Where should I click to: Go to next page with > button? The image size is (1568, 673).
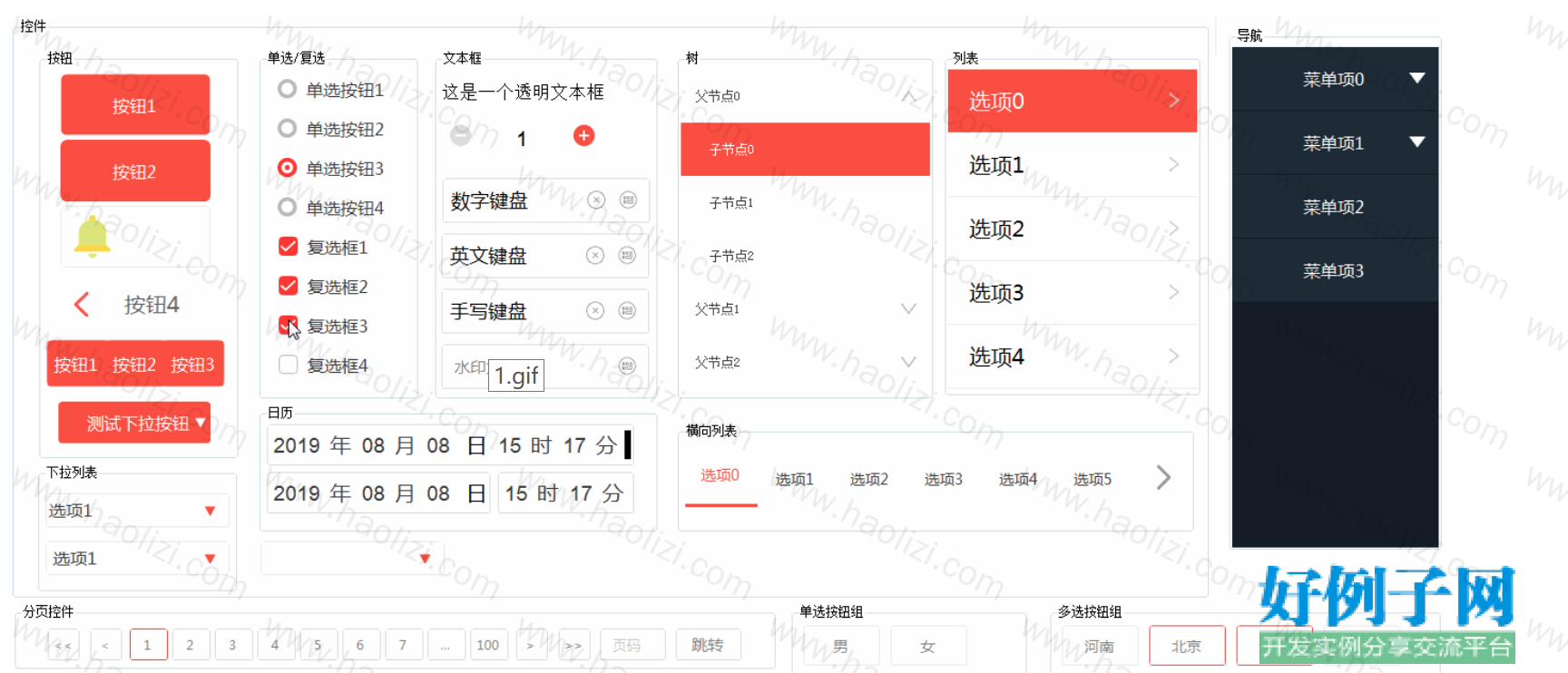pyautogui.click(x=530, y=645)
